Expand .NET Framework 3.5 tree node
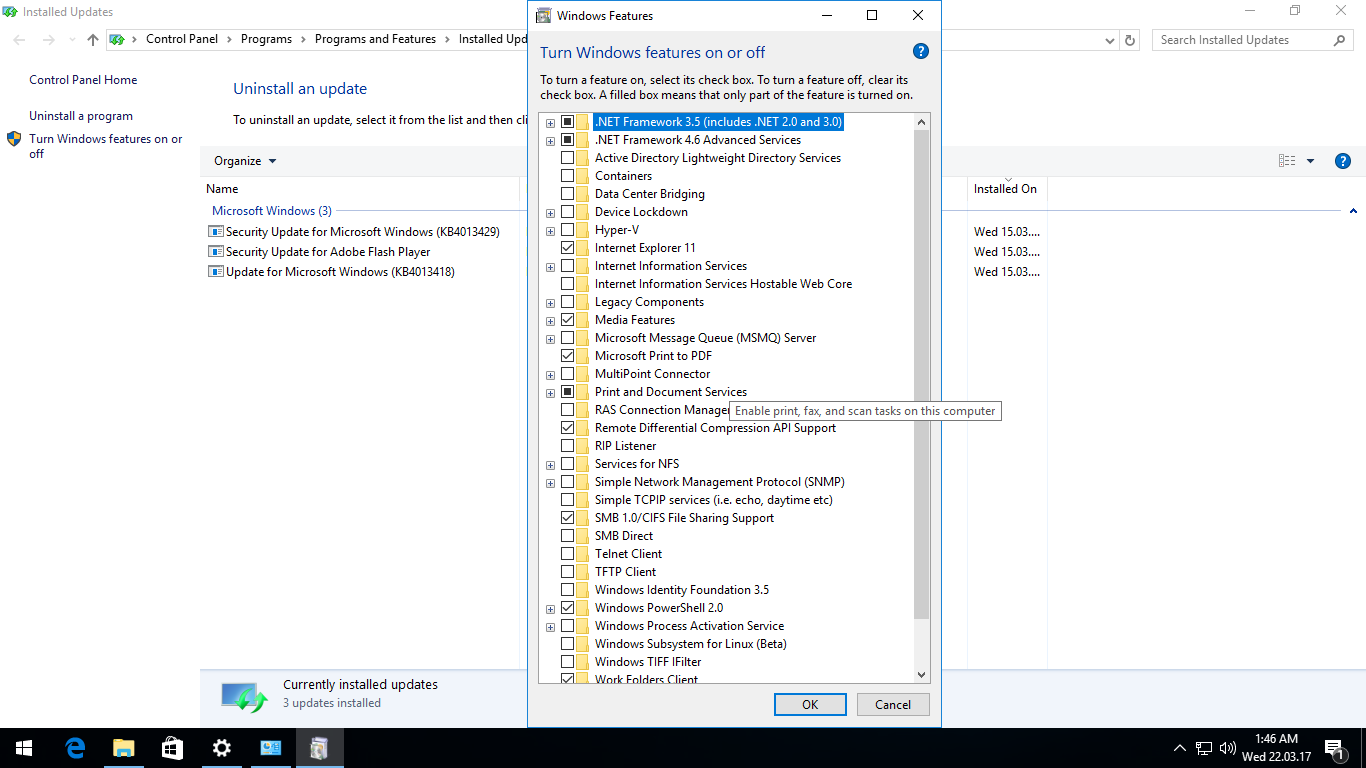Image resolution: width=1366 pixels, height=768 pixels. tap(550, 123)
